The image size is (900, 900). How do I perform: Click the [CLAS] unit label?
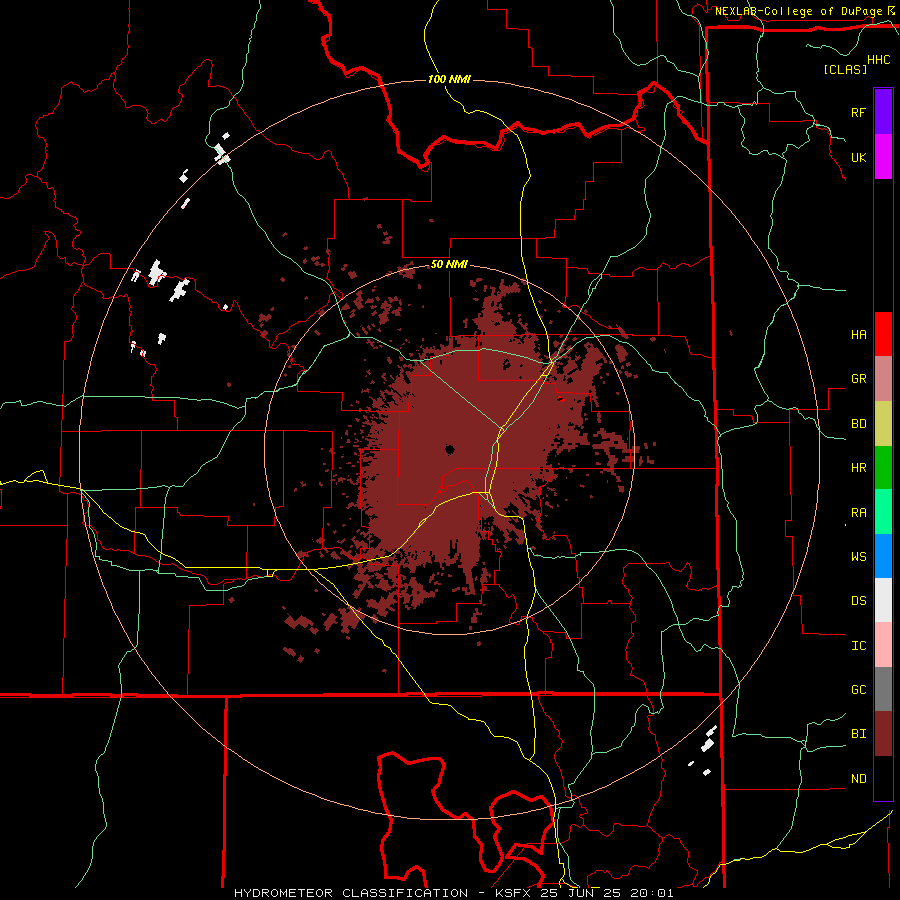(845, 69)
